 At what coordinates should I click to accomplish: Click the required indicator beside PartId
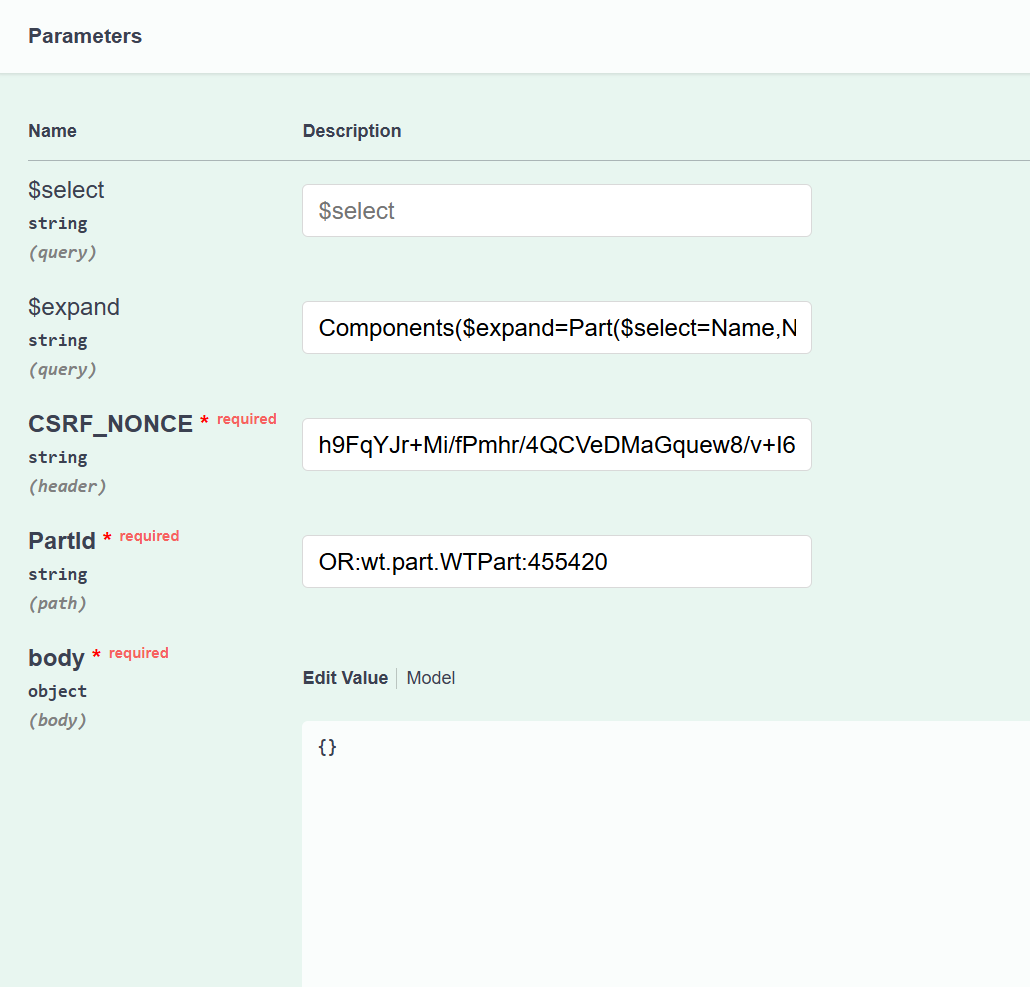[x=148, y=535]
